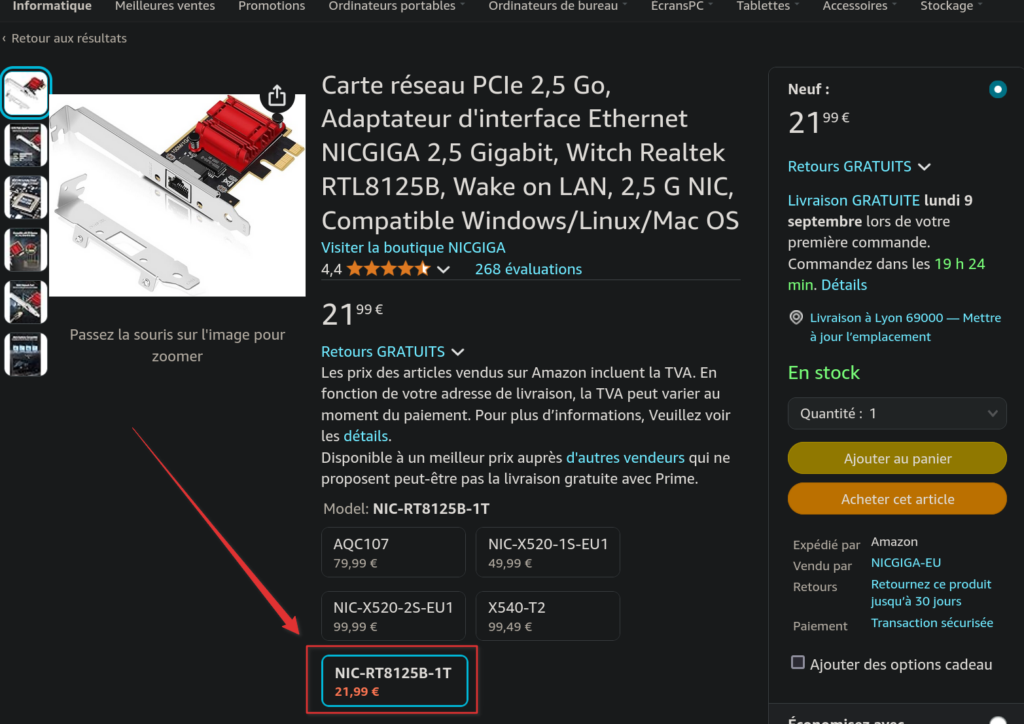Image resolution: width=1024 pixels, height=724 pixels.
Task: Choose the AQC107 model option
Action: coord(393,552)
